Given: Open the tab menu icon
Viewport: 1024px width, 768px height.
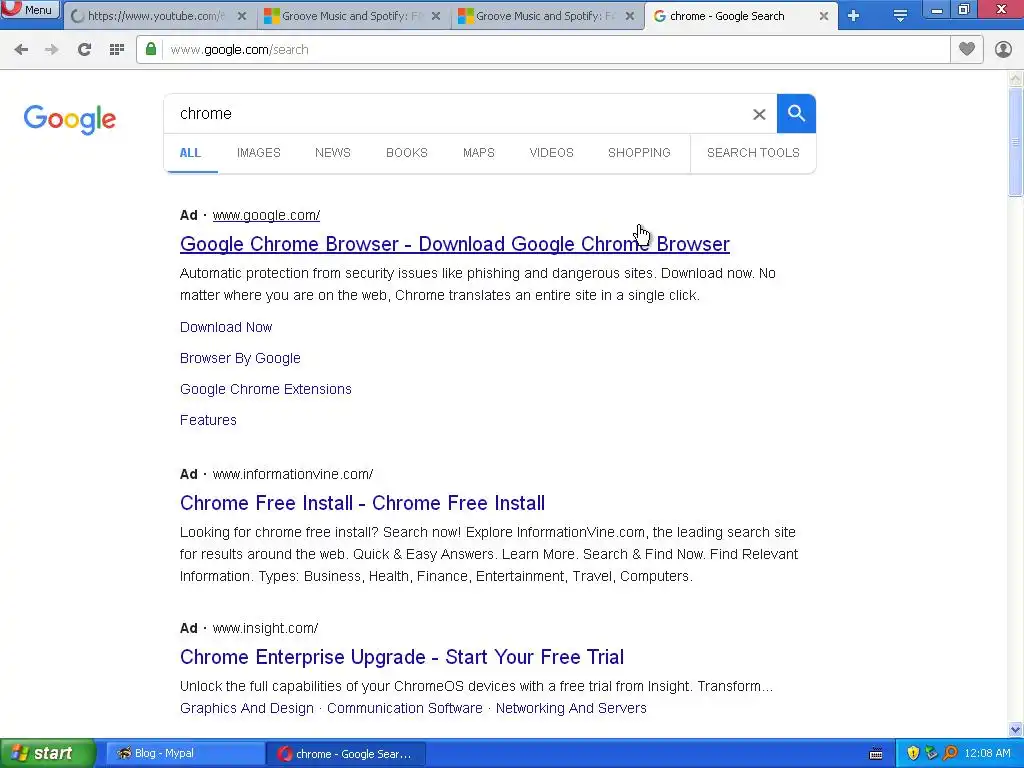Looking at the screenshot, I should (x=900, y=16).
